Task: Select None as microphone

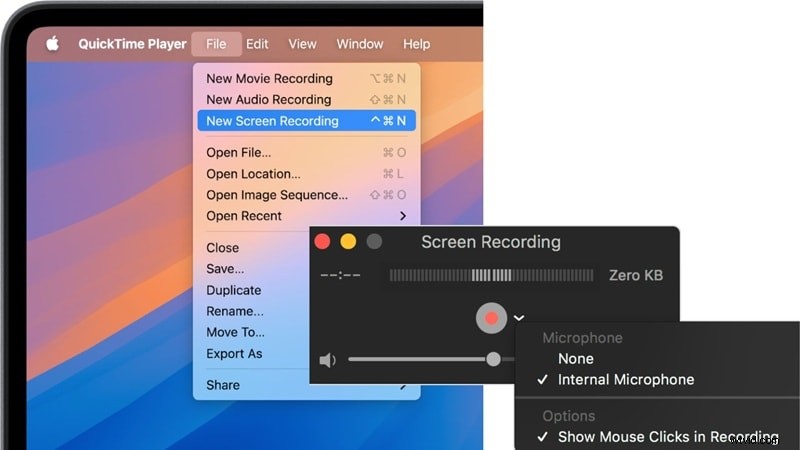Action: (576, 359)
